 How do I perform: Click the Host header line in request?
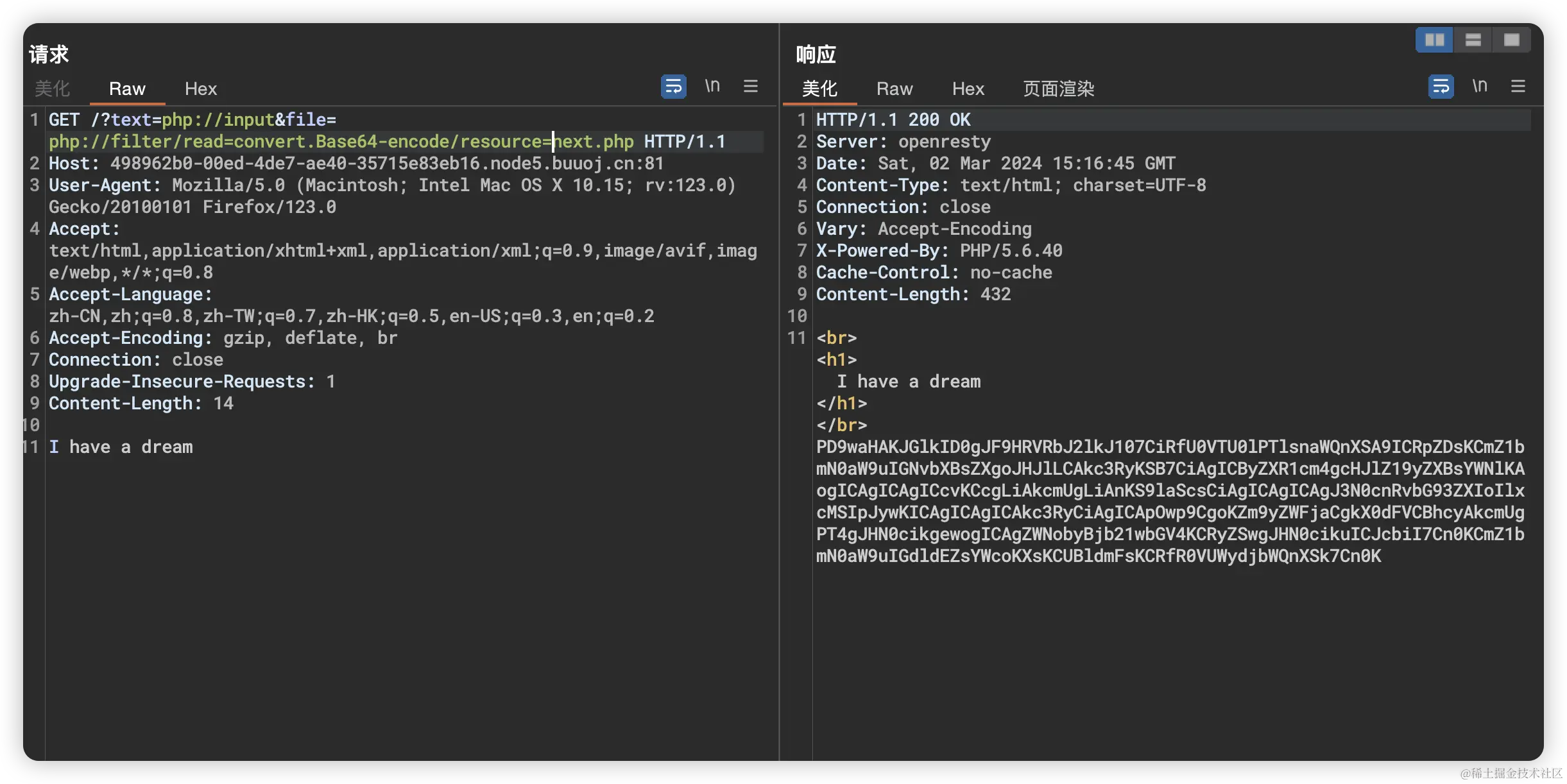pos(355,164)
